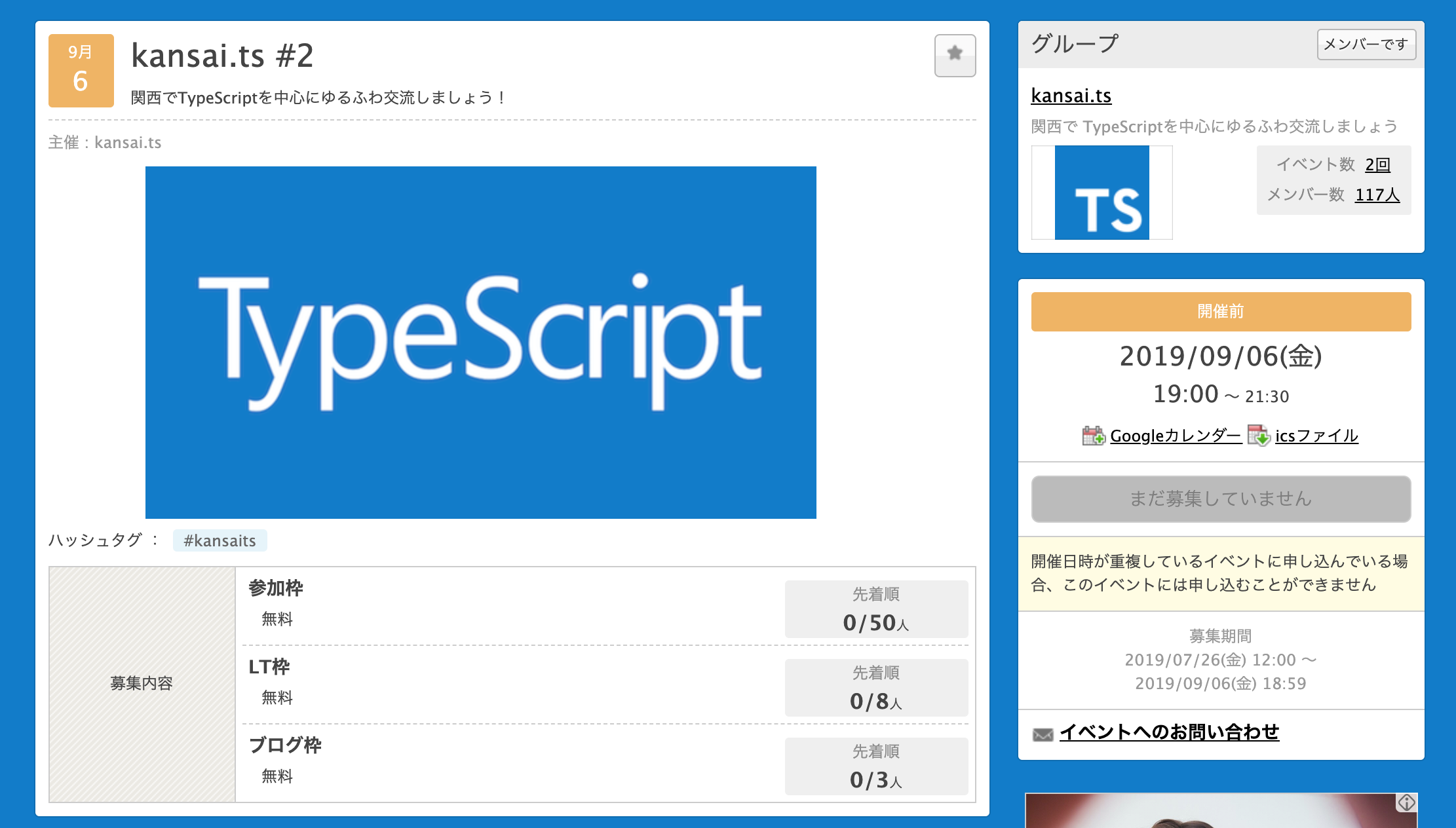The width and height of the screenshot is (1456, 828).
Task: Click the ics file download icon
Action: [x=1258, y=436]
